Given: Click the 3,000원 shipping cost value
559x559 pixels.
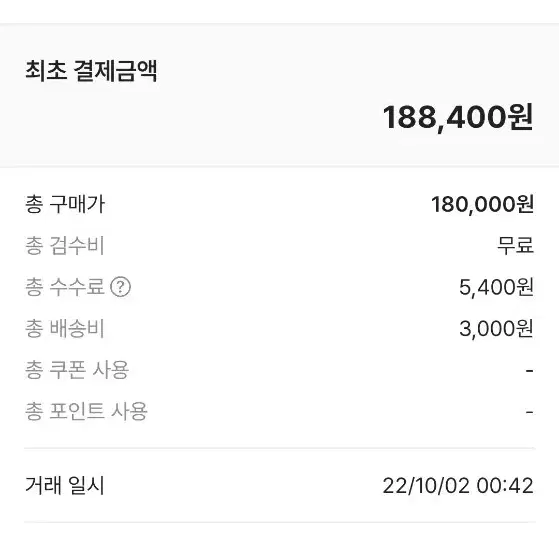Looking at the screenshot, I should [496, 329].
